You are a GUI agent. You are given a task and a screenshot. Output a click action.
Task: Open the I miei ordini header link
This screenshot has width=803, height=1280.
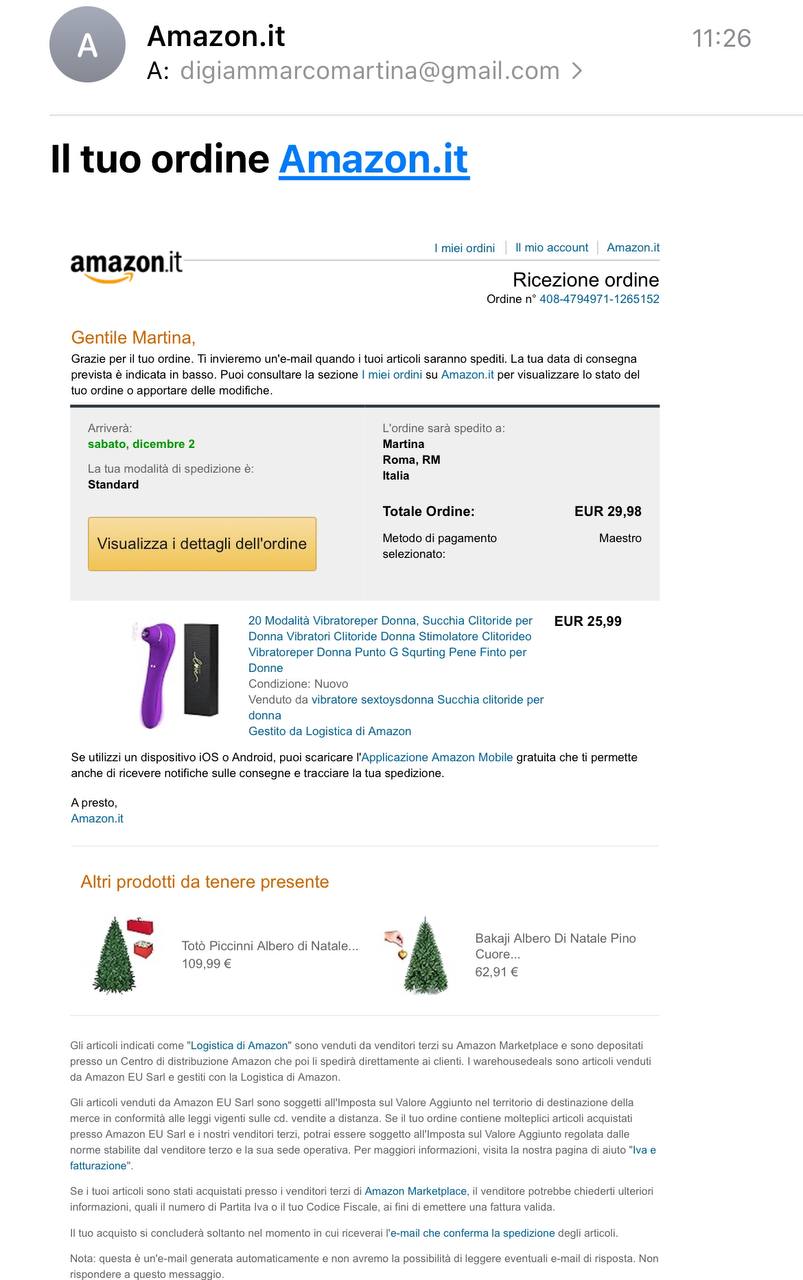click(464, 248)
